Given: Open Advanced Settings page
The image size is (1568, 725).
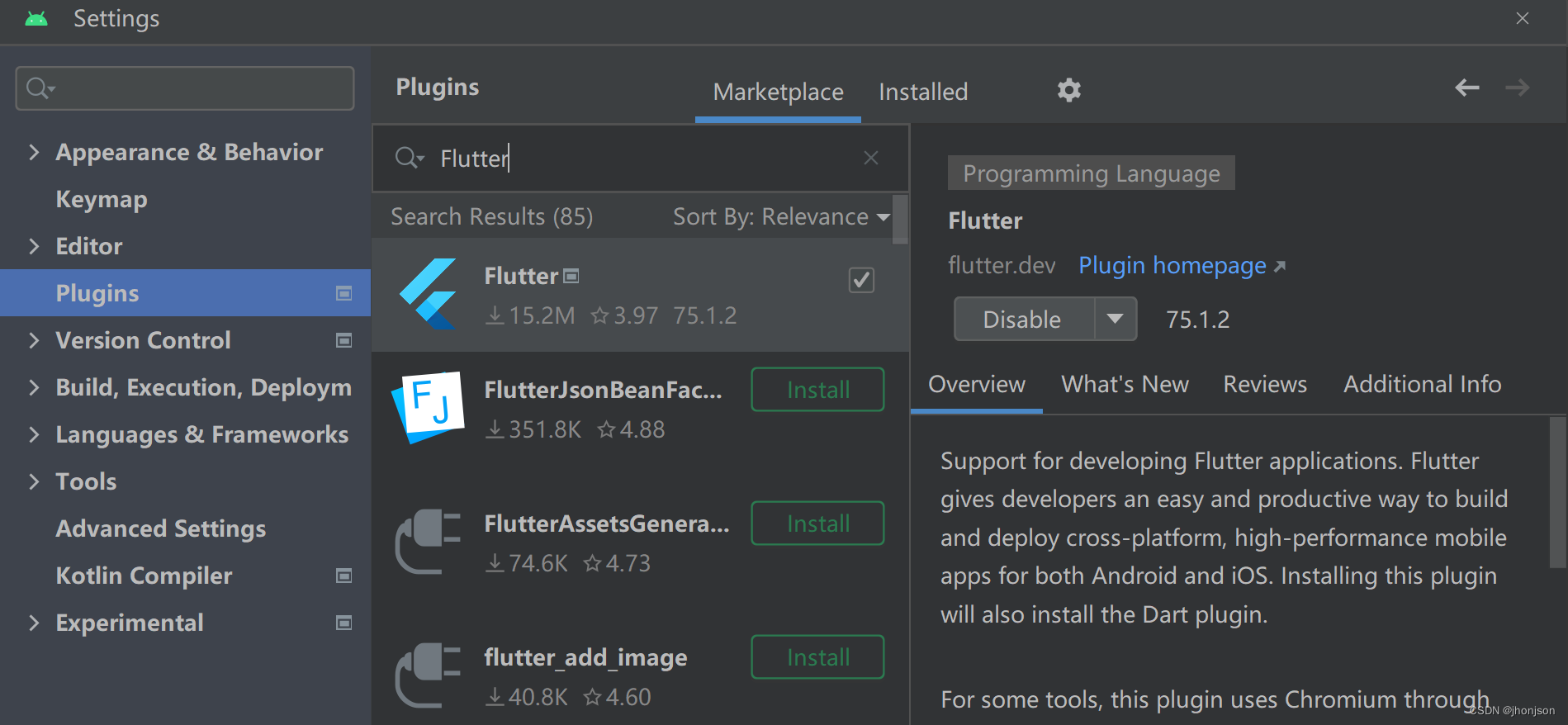Looking at the screenshot, I should [161, 528].
